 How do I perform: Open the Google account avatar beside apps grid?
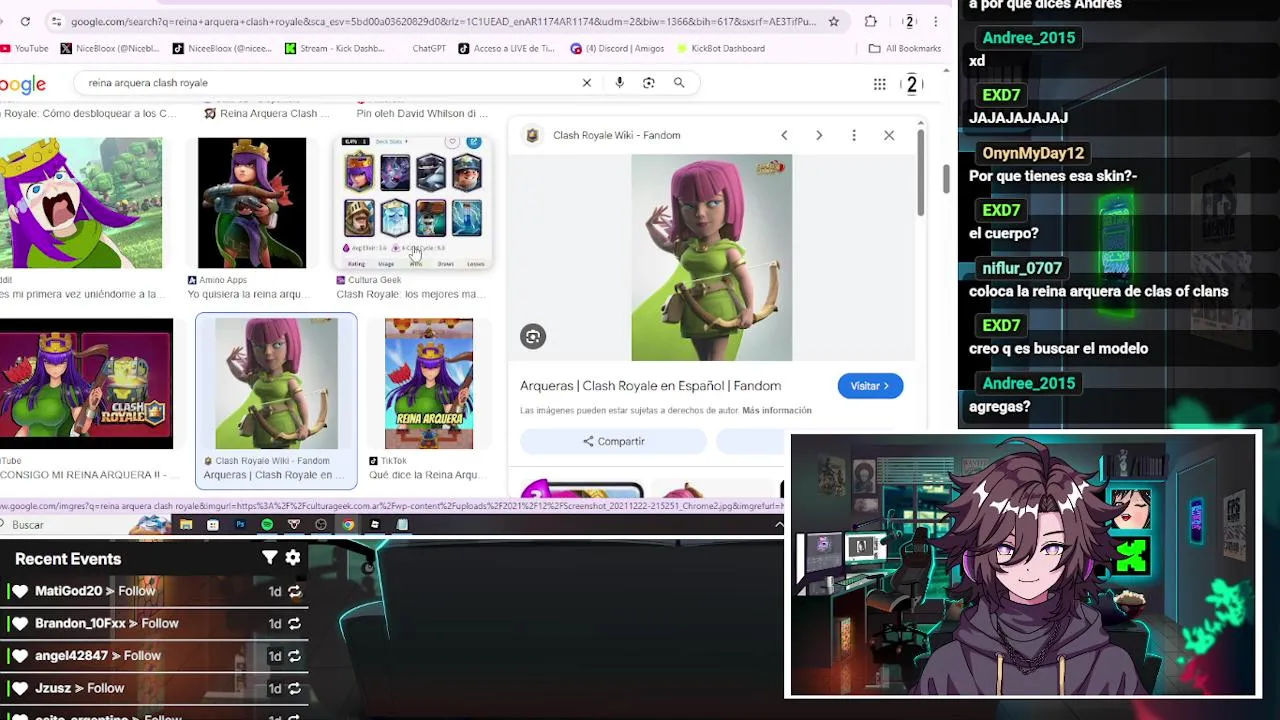point(912,85)
